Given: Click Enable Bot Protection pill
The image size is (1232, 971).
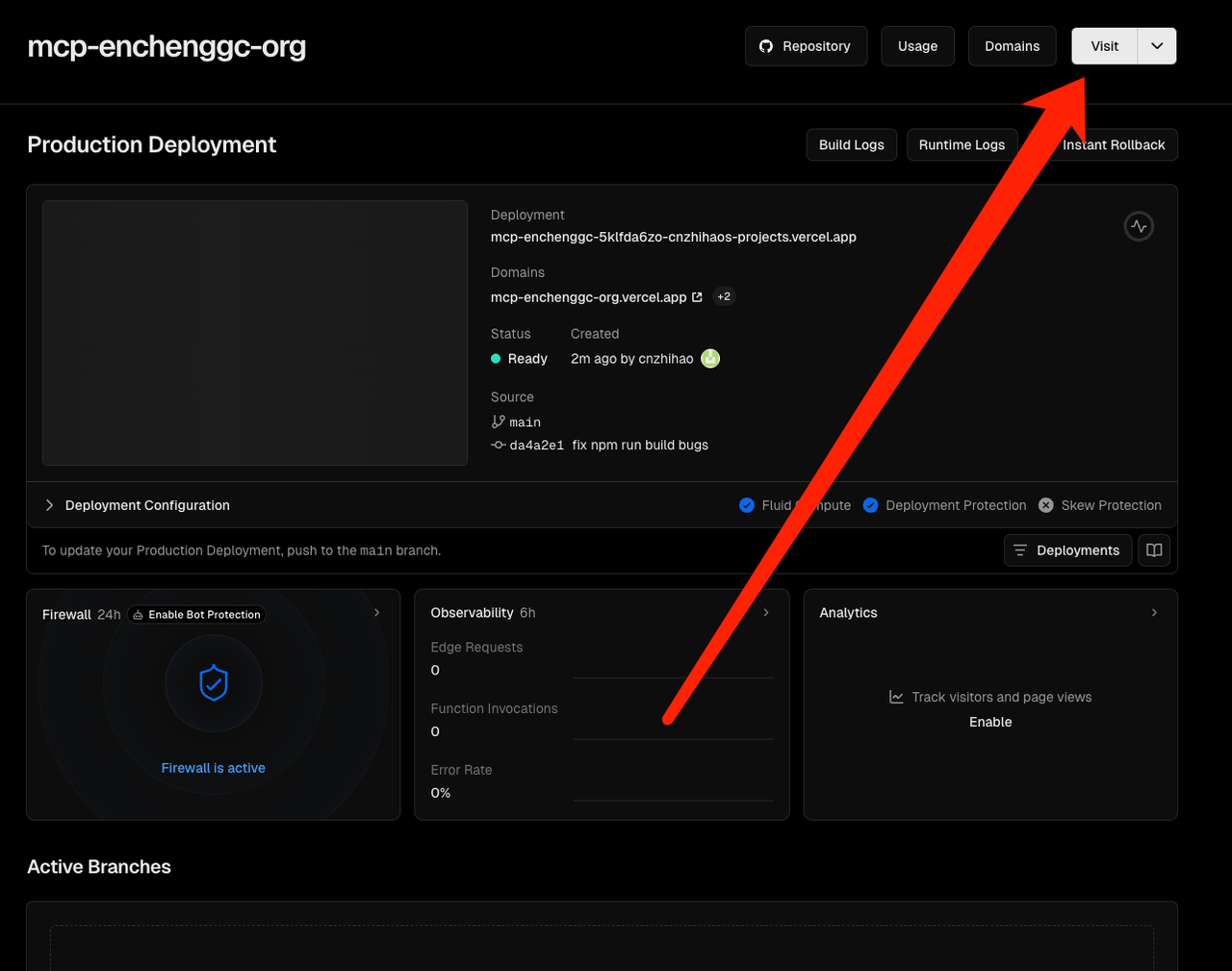Looking at the screenshot, I should pyautogui.click(x=195, y=615).
